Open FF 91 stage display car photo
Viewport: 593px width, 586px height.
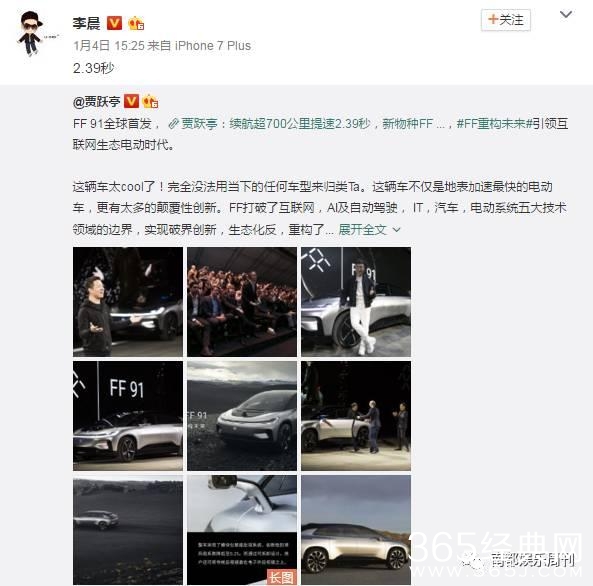click(x=128, y=416)
